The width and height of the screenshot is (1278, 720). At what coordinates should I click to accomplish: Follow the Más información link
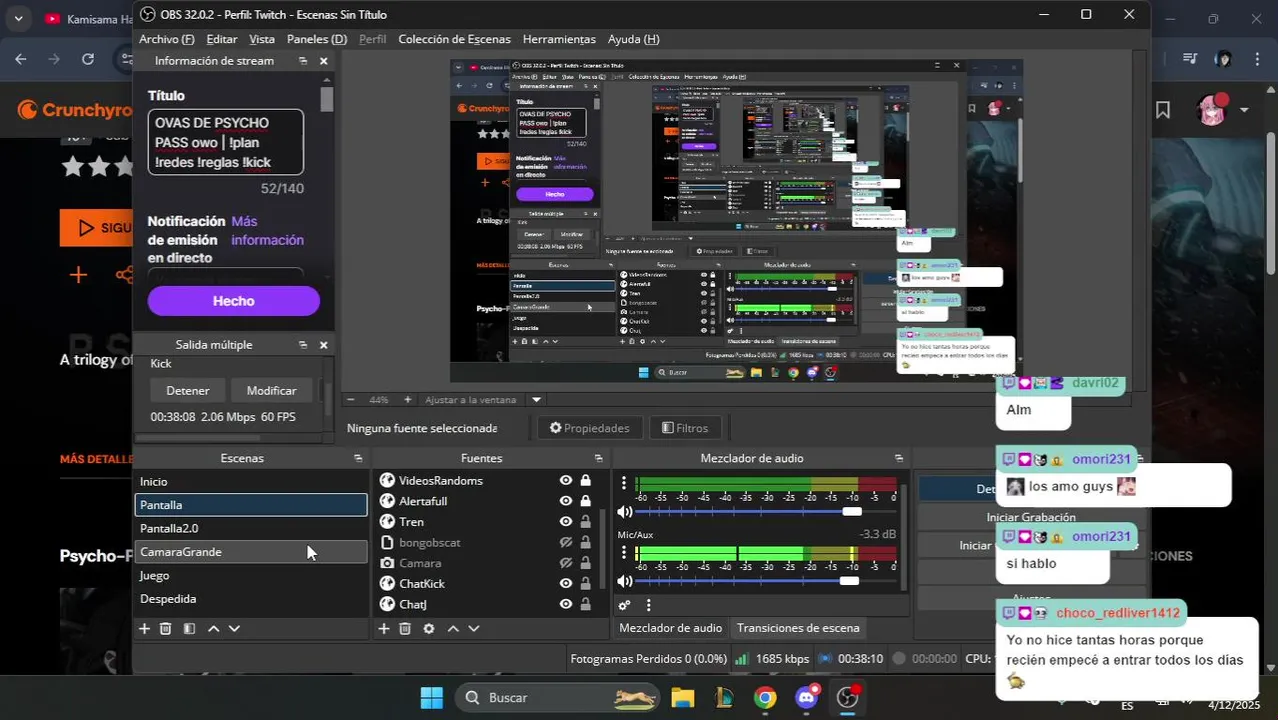pos(267,231)
